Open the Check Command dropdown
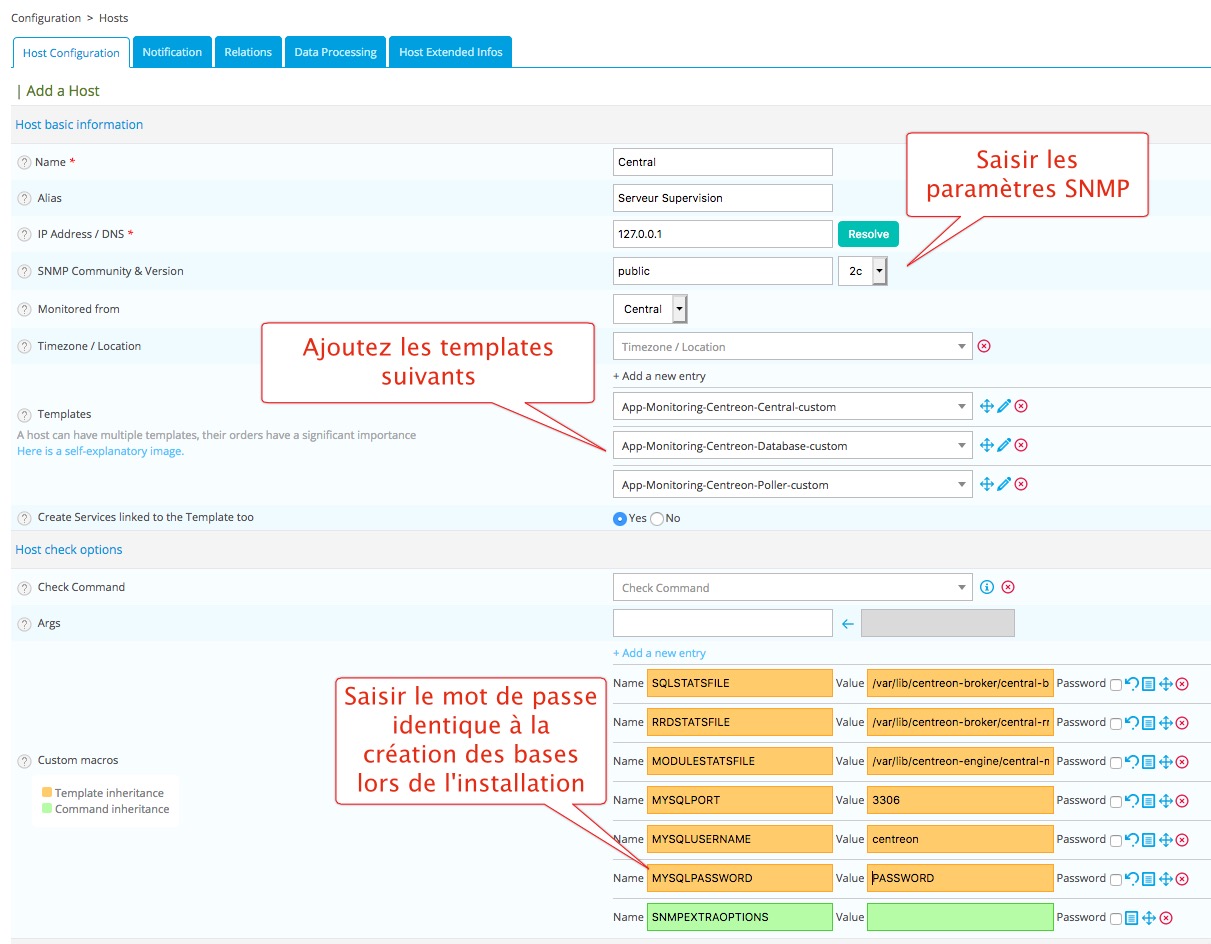The image size is (1211, 944). pyautogui.click(x=791, y=587)
